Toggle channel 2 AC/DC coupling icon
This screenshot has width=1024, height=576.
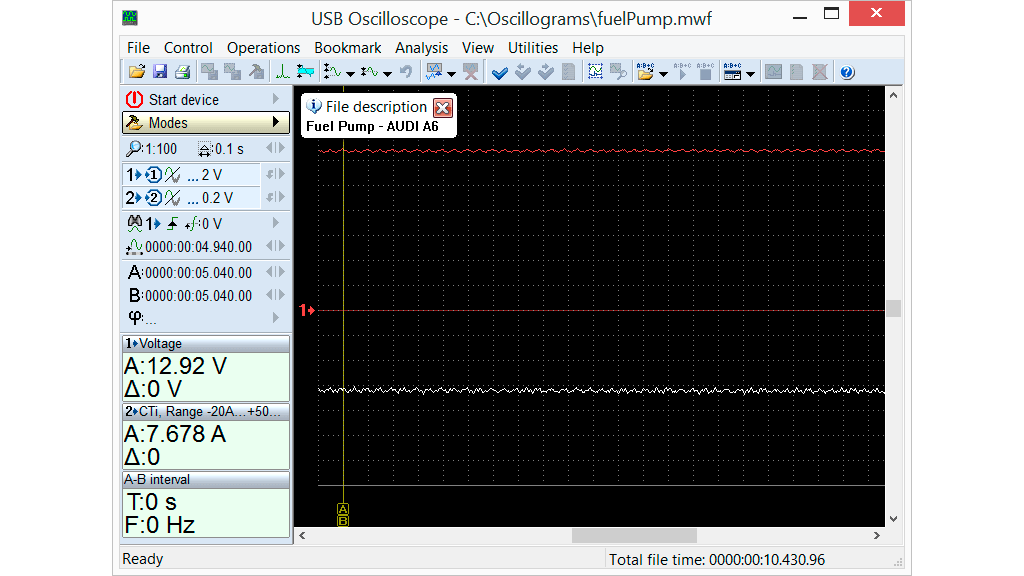coord(172,198)
